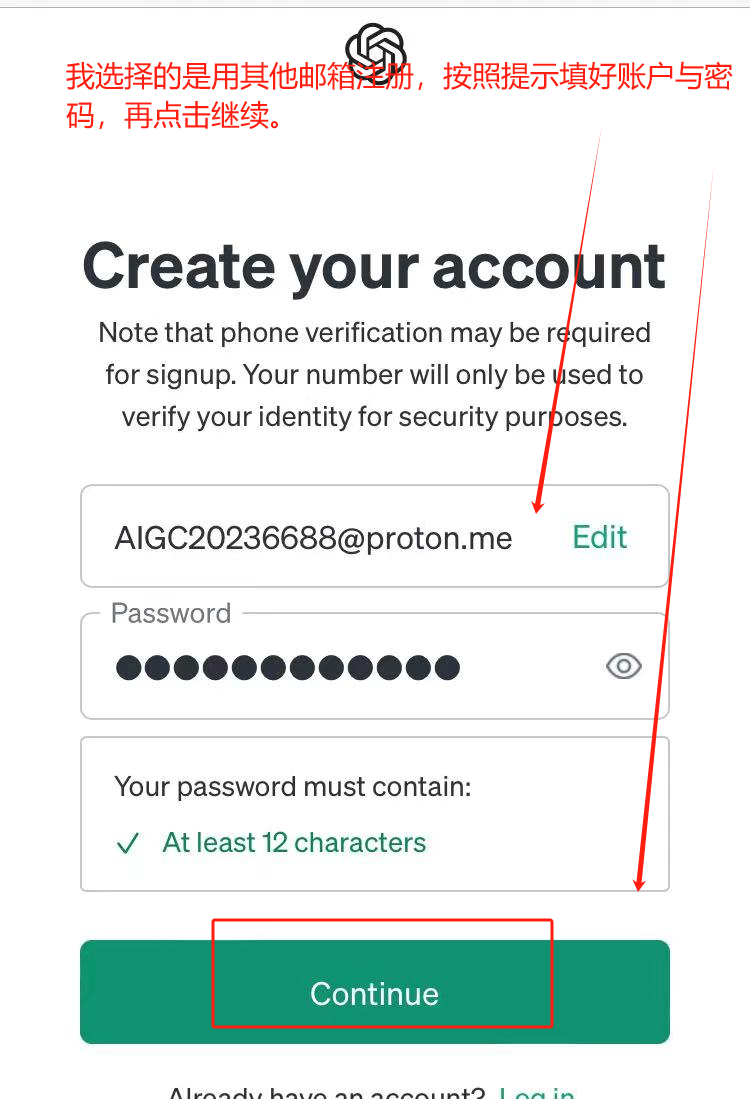Click the red outline around Continue

383,973
